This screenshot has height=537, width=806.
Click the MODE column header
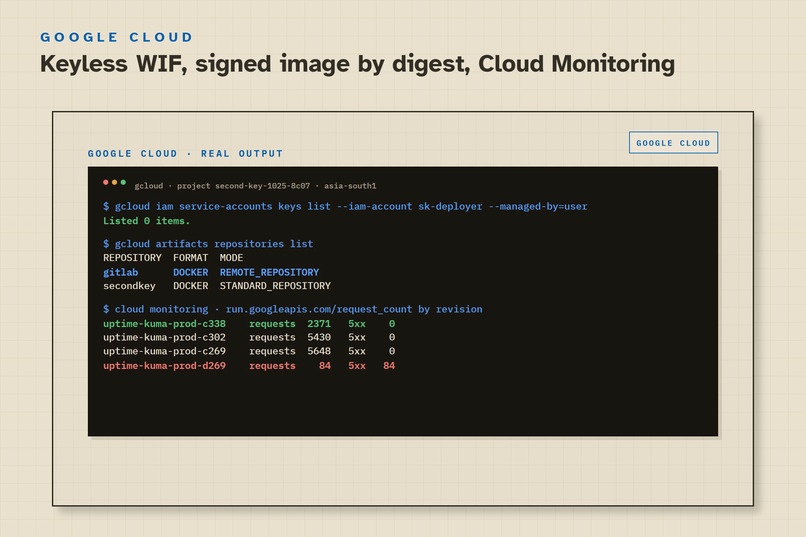click(231, 258)
